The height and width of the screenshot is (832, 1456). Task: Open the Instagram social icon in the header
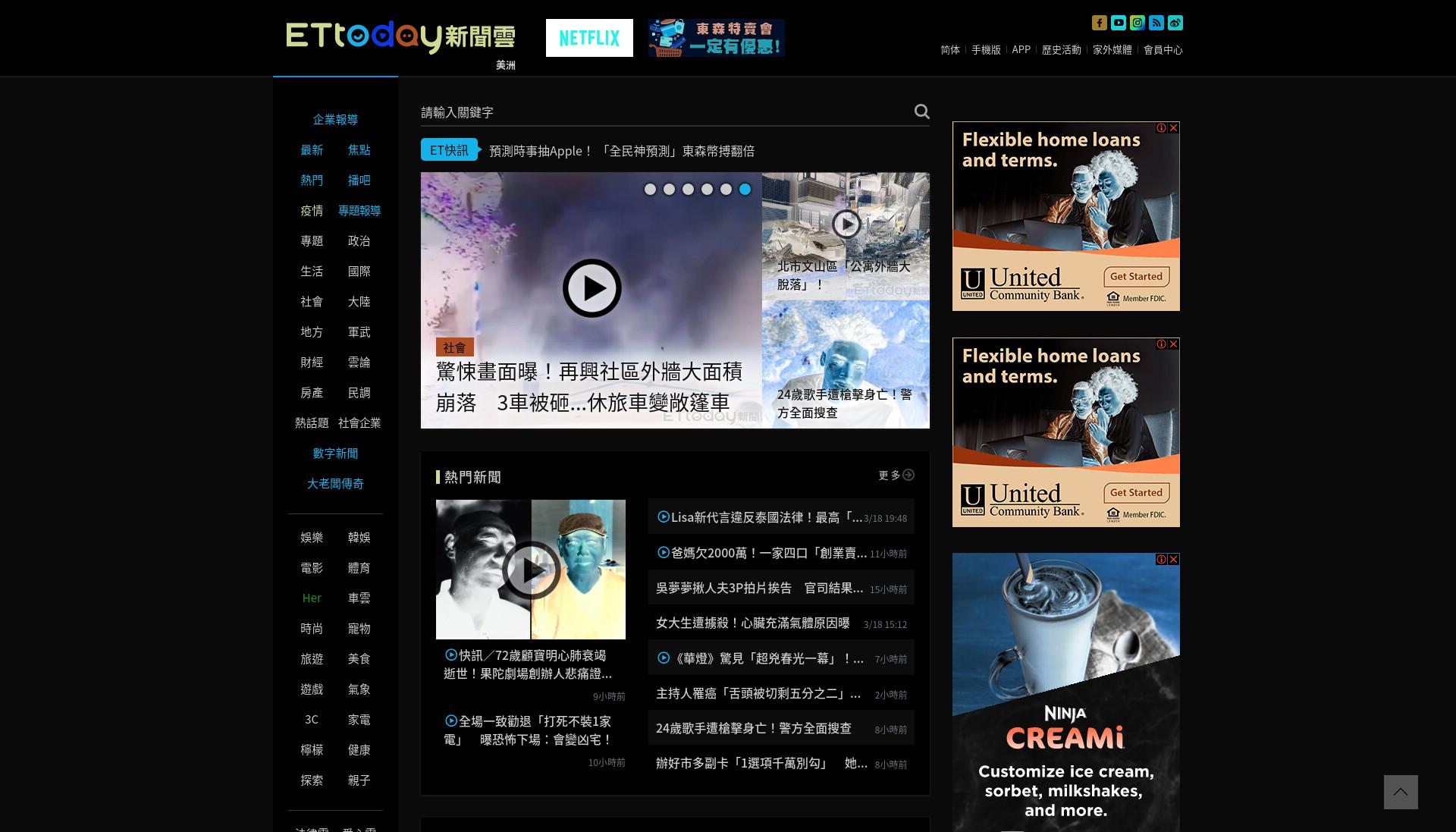tap(1137, 23)
